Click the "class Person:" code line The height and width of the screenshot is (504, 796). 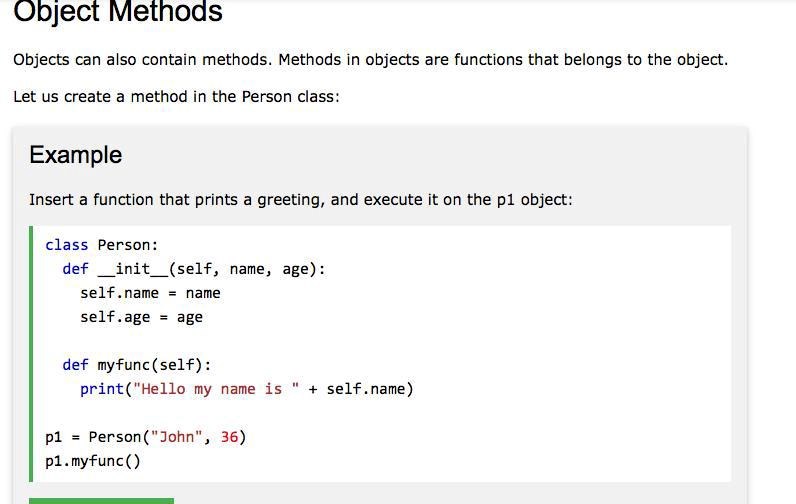pos(102,245)
